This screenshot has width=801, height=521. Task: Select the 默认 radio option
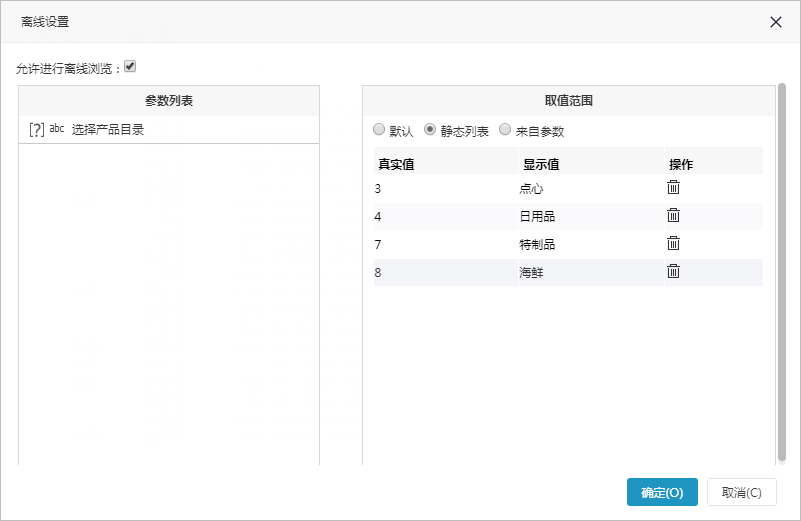(x=379, y=129)
